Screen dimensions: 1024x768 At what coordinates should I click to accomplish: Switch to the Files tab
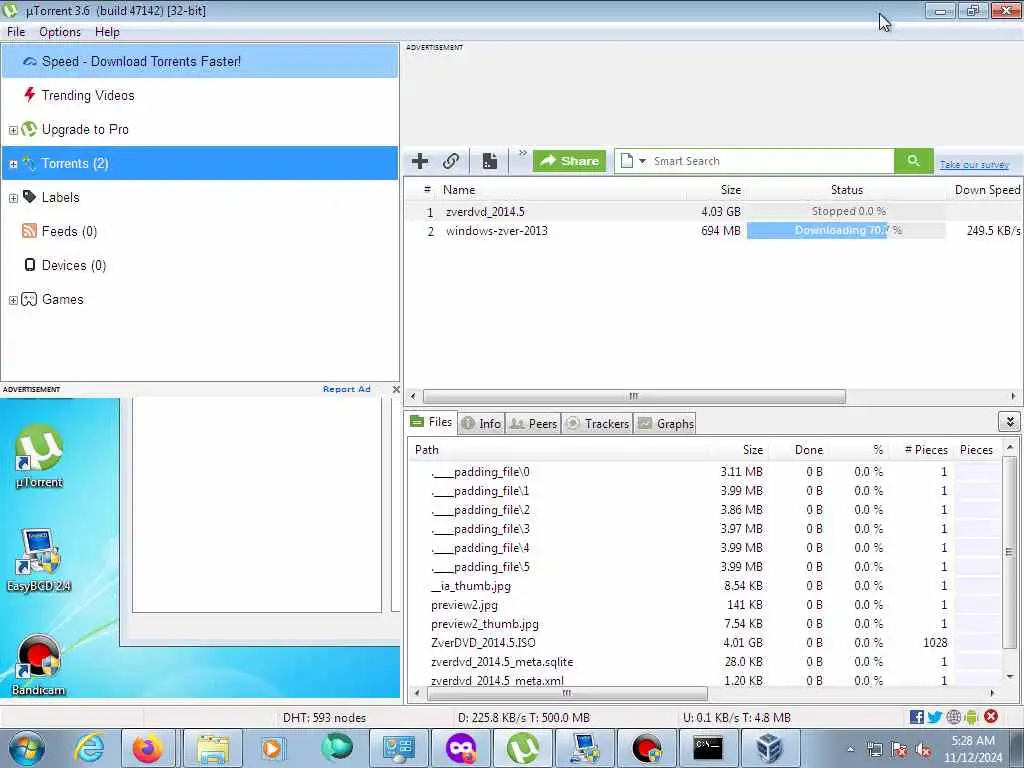(x=431, y=423)
